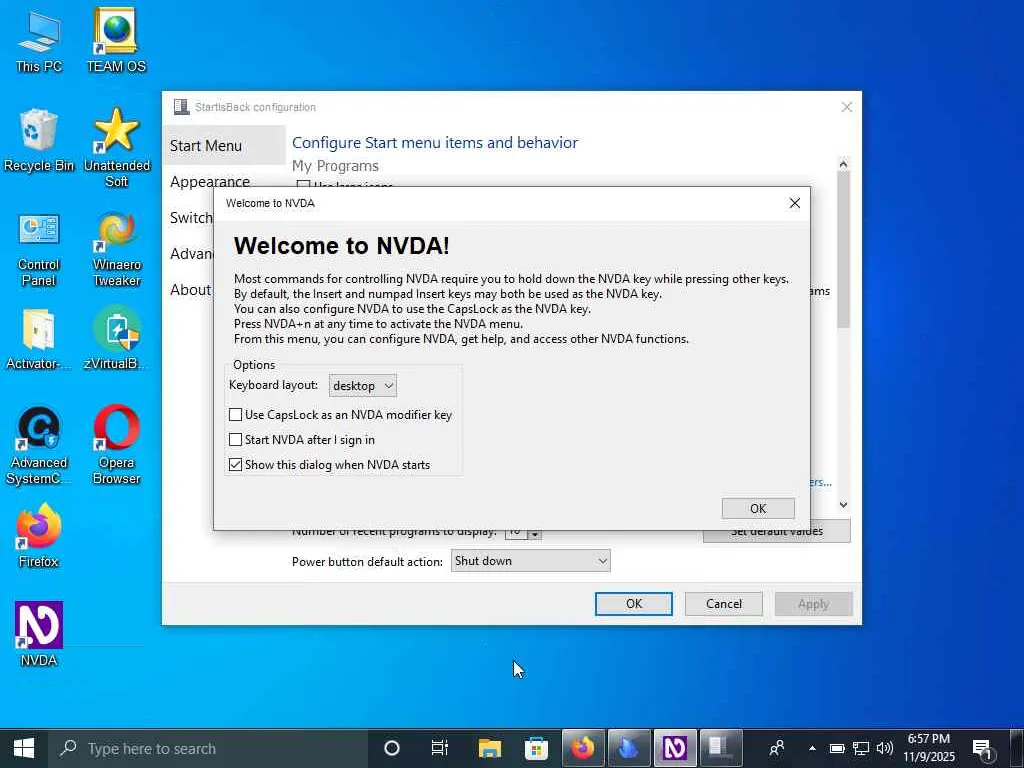
Task: Show hidden tray icons arrow
Action: (x=812, y=748)
